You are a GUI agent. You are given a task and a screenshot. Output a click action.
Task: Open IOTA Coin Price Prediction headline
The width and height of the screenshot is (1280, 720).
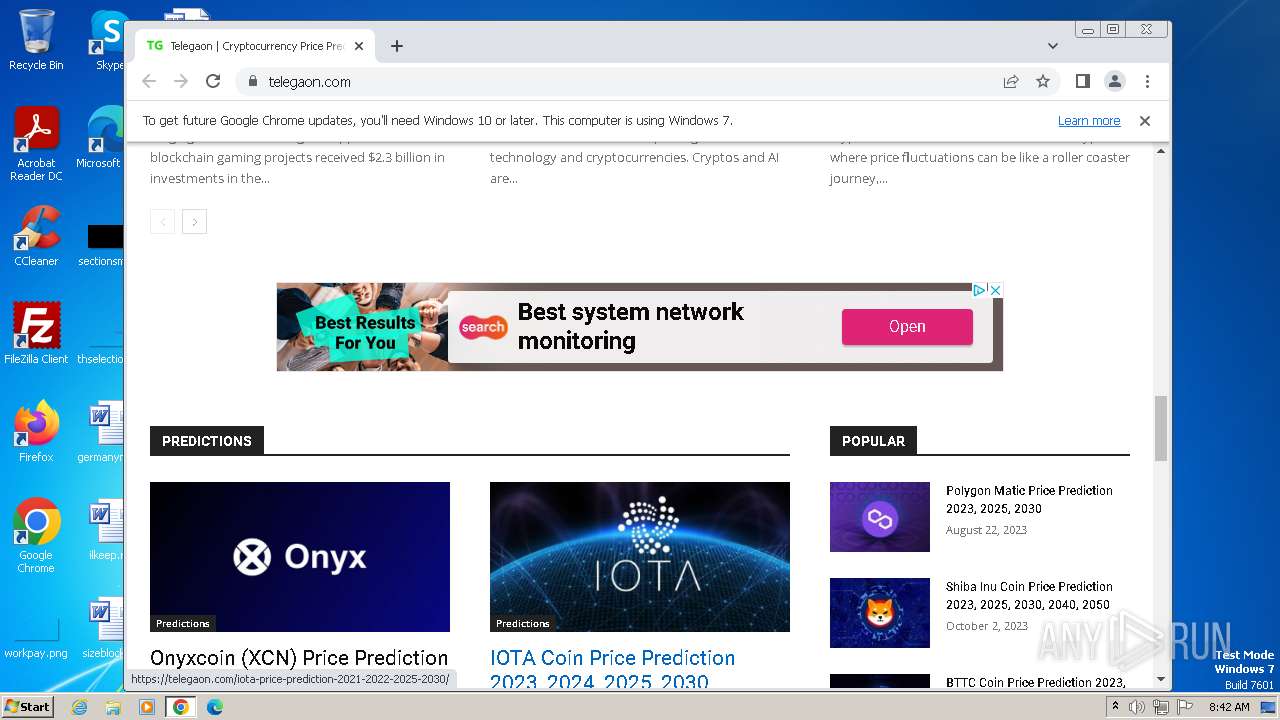click(612, 669)
